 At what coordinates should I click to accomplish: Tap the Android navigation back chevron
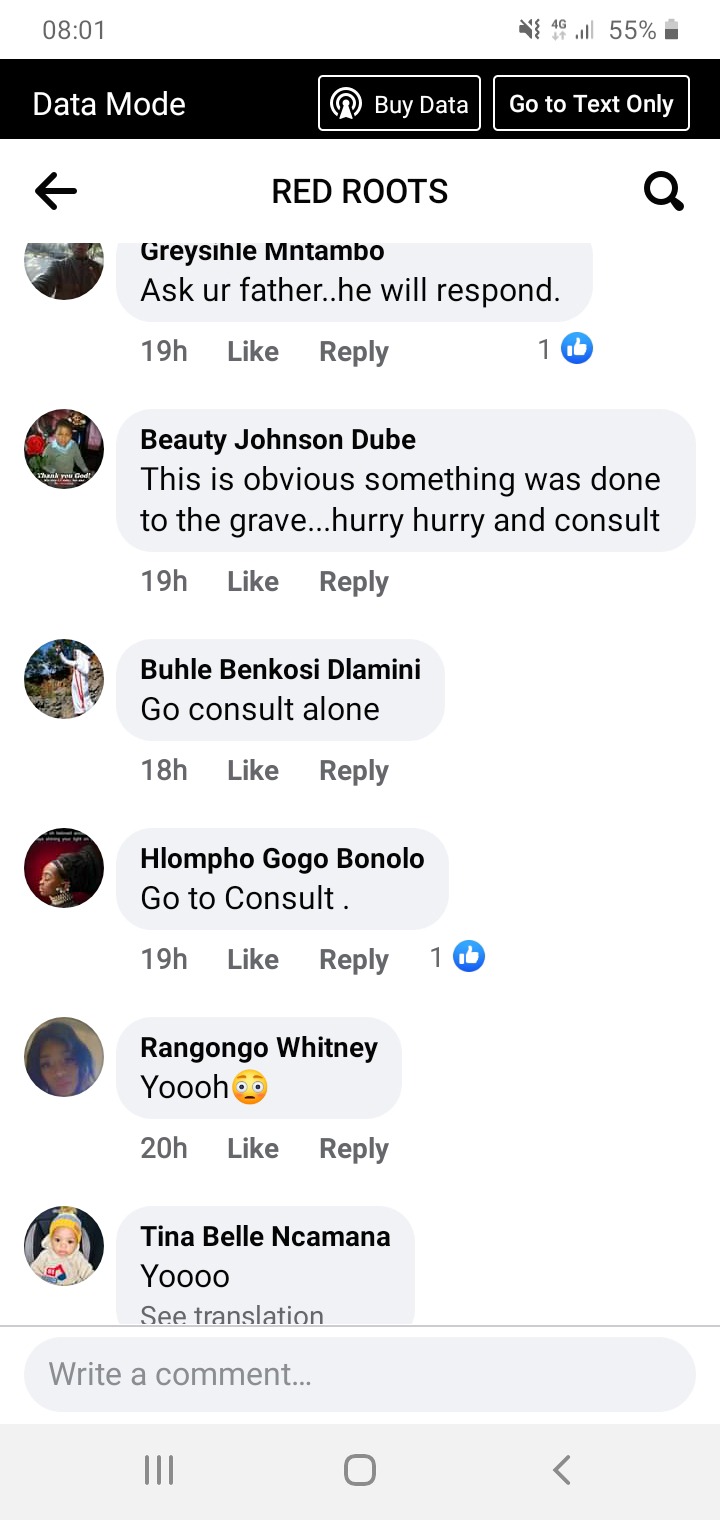[x=561, y=1469]
